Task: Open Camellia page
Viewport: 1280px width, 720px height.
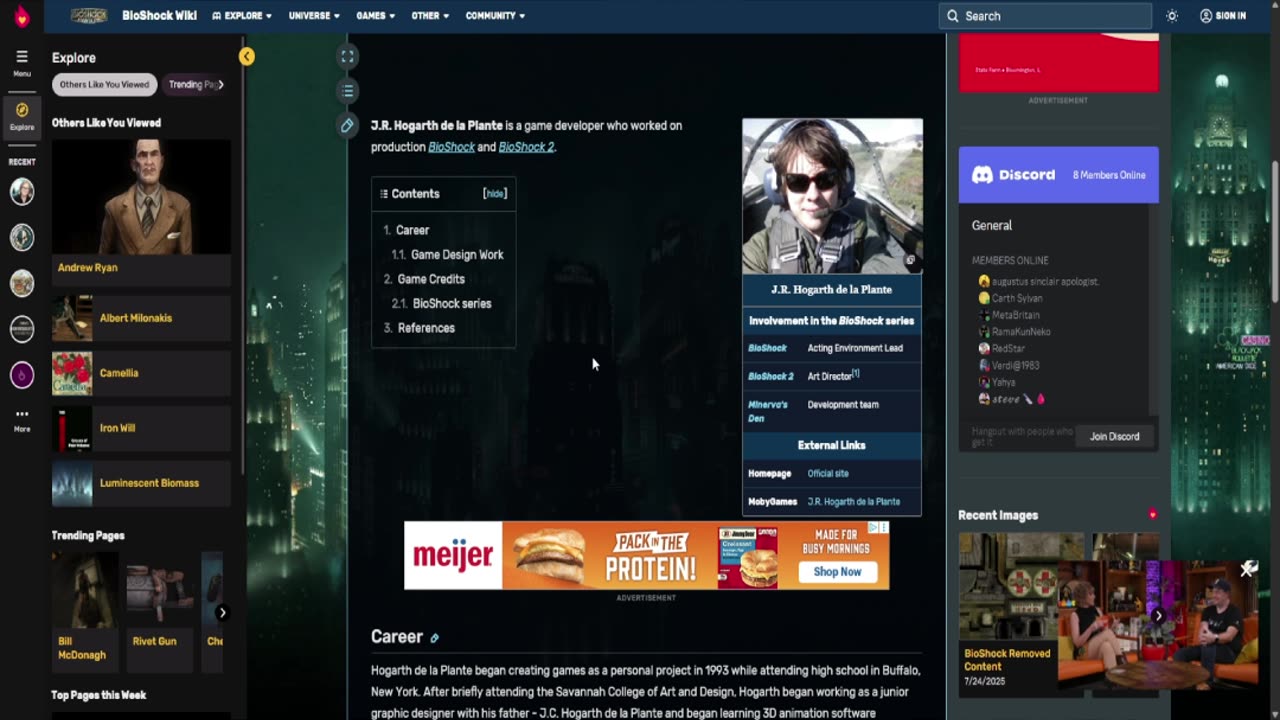Action: [141, 373]
